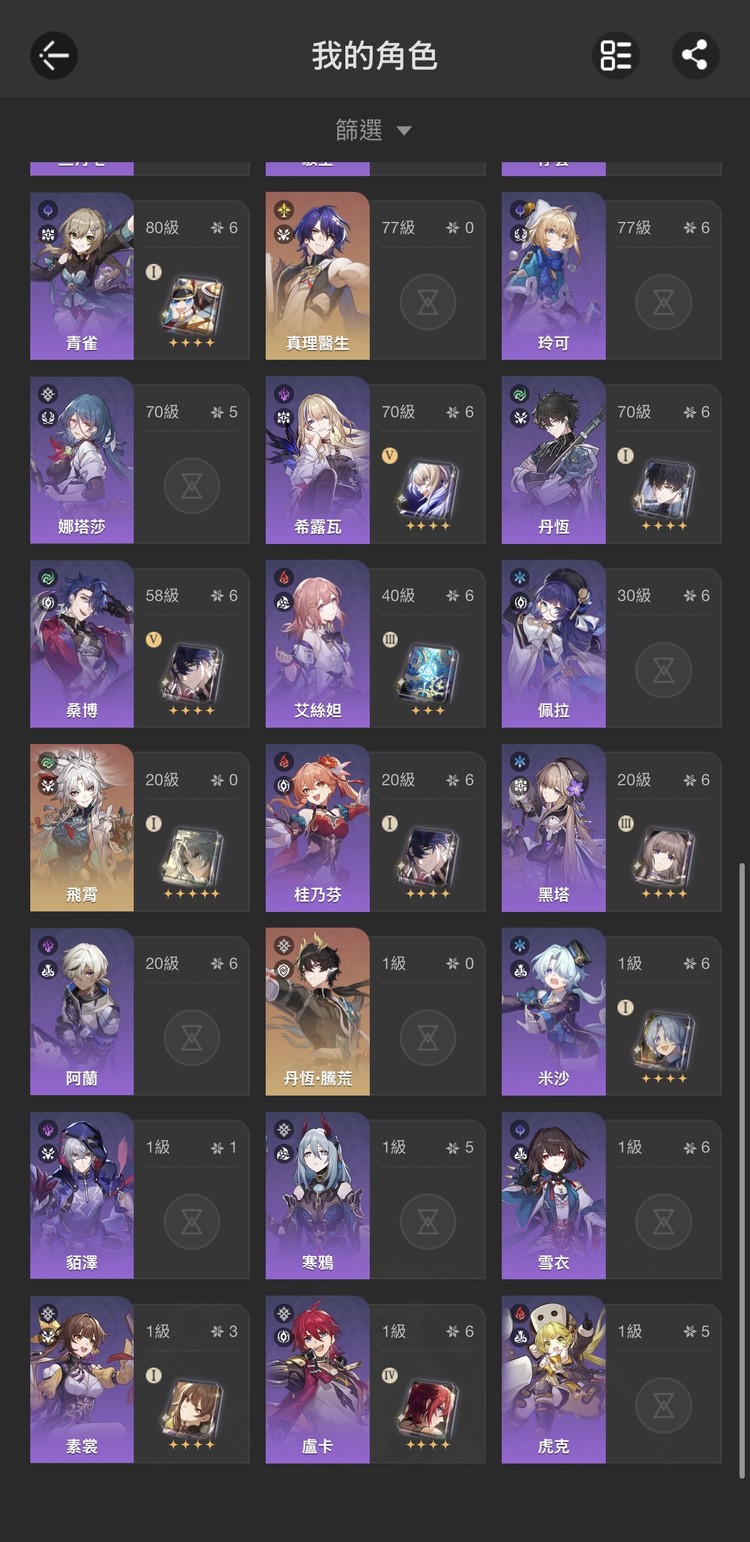
Task: Open 青雀's light cone icon
Action: (x=191, y=306)
